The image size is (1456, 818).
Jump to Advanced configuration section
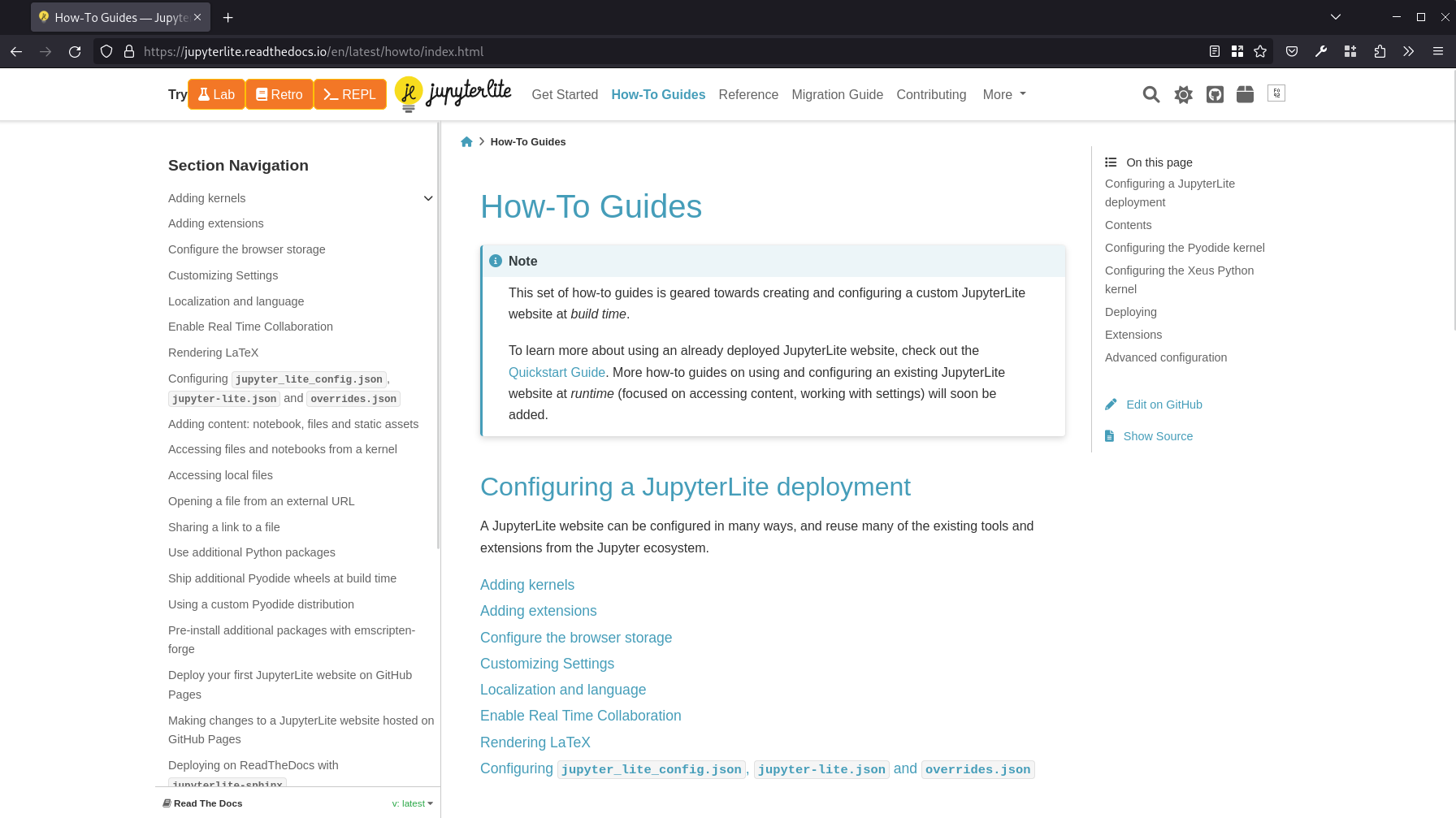pyautogui.click(x=1165, y=357)
